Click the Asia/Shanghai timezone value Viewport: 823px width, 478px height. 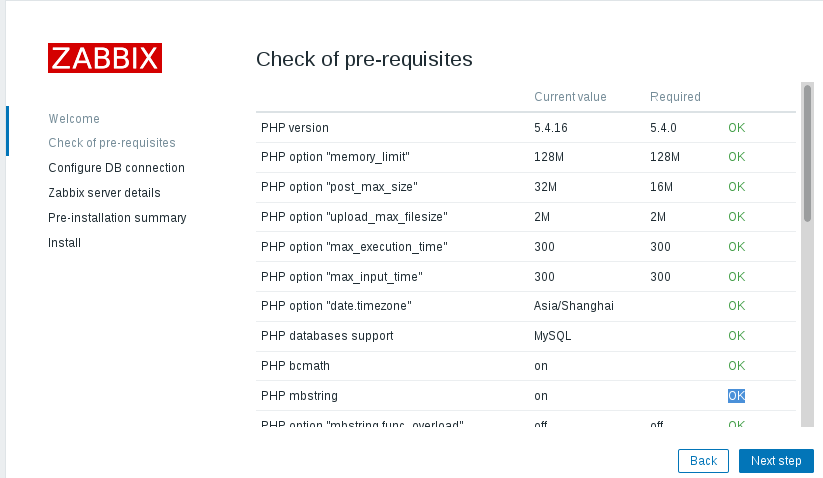point(574,306)
